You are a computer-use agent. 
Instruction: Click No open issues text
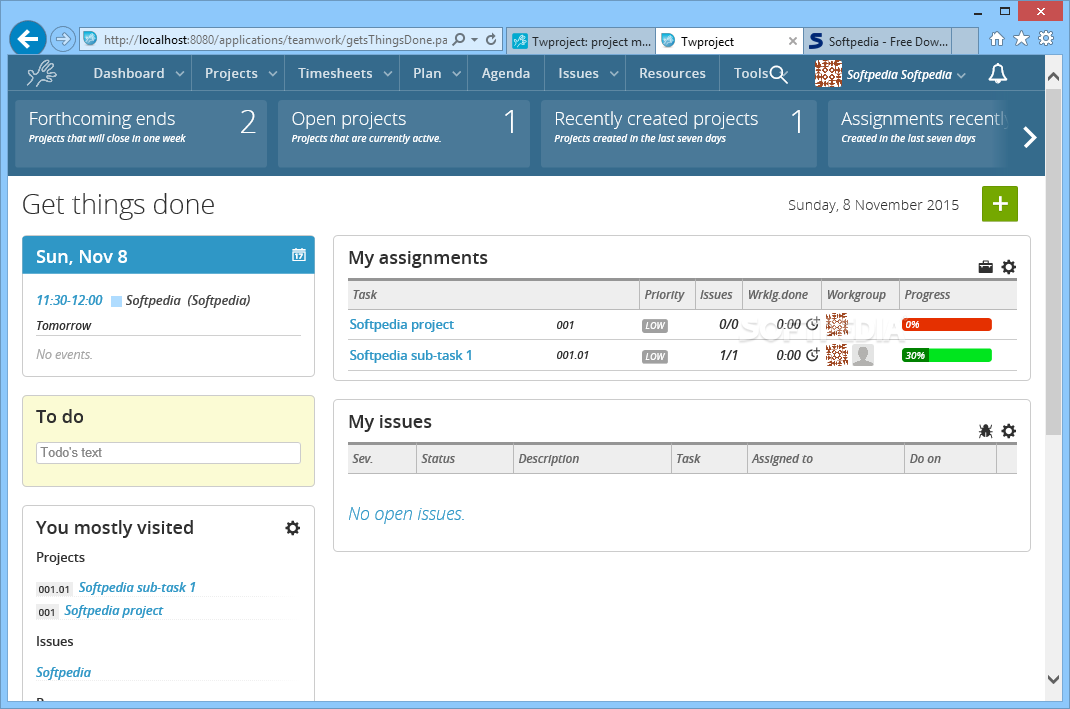406,514
